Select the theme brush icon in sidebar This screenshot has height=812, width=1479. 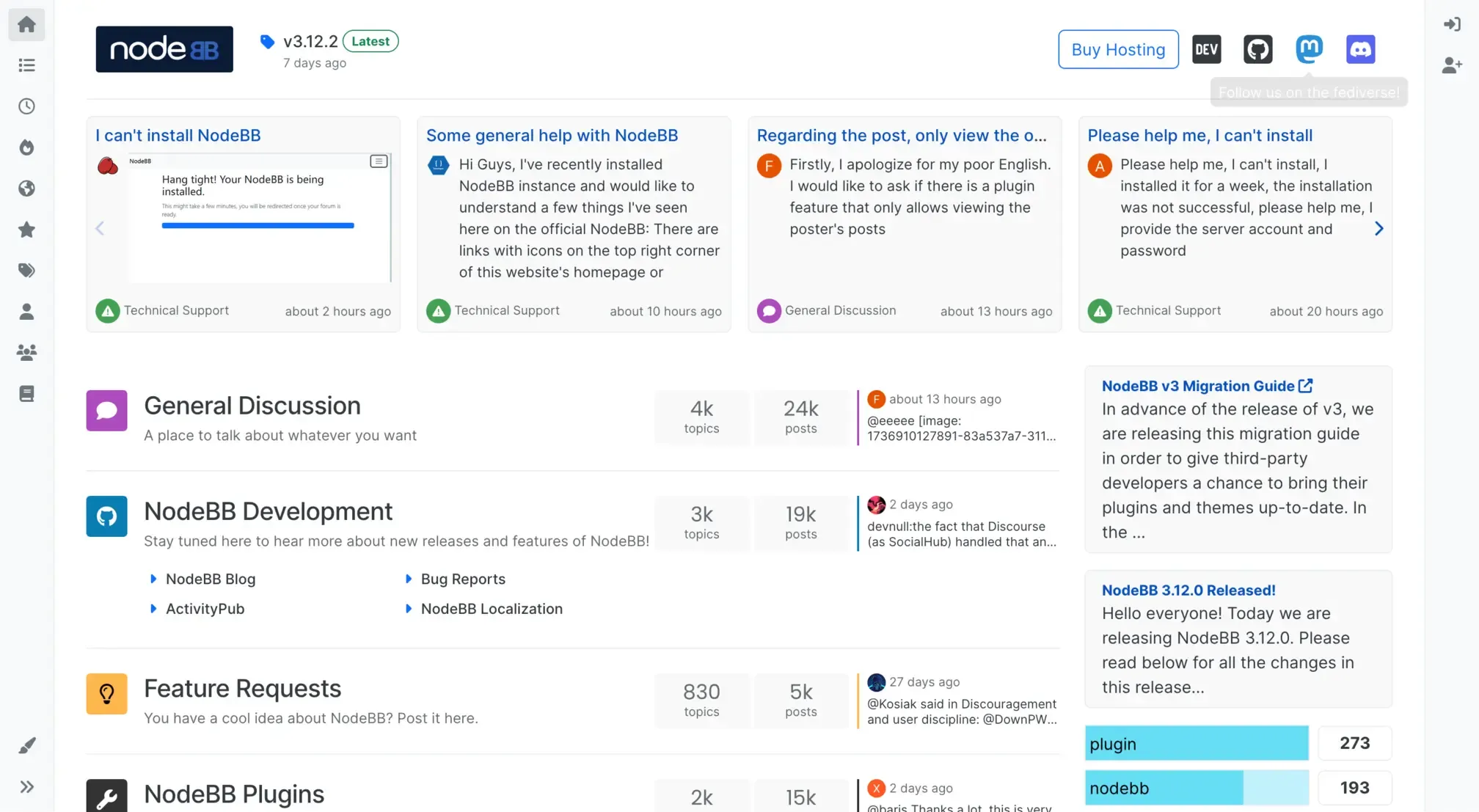26,744
